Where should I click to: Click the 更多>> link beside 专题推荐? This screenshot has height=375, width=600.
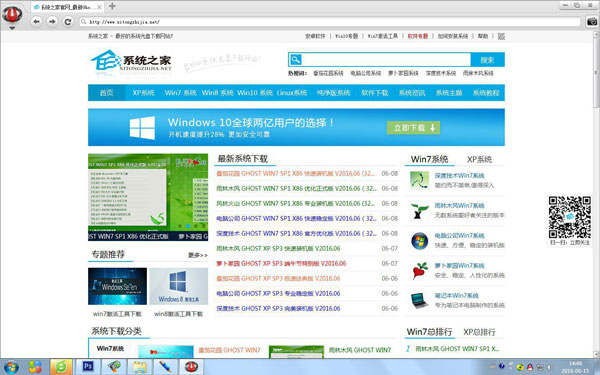(198, 255)
